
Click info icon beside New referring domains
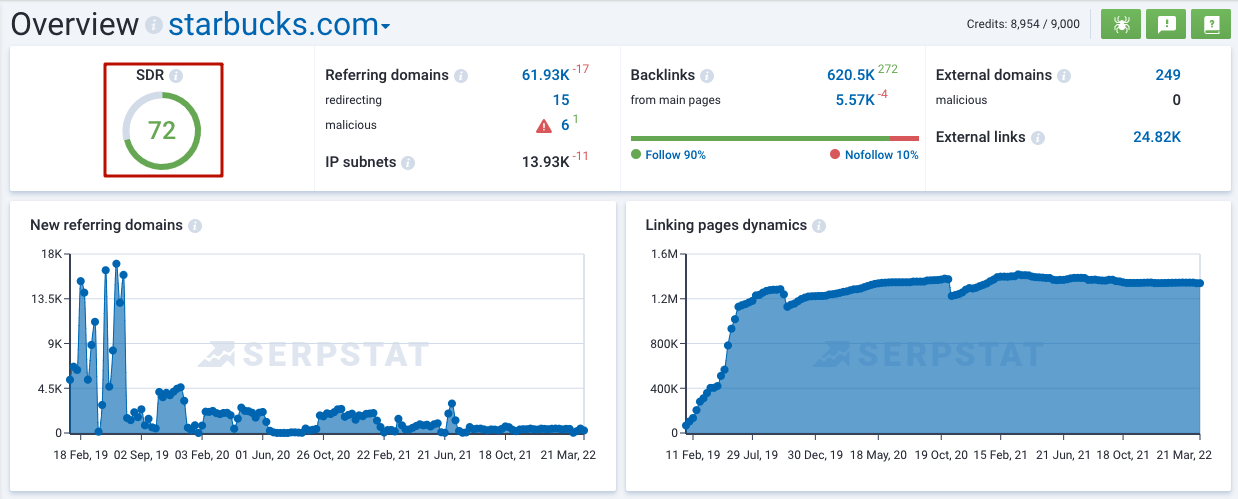click(x=195, y=226)
